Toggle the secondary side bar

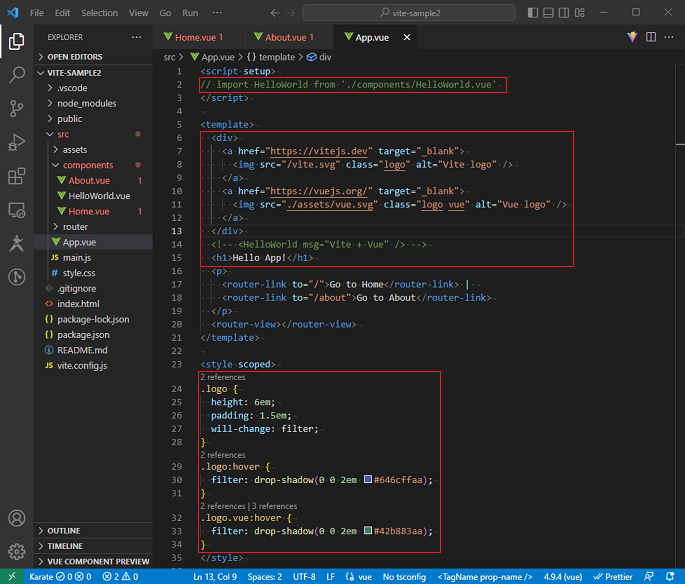point(564,13)
